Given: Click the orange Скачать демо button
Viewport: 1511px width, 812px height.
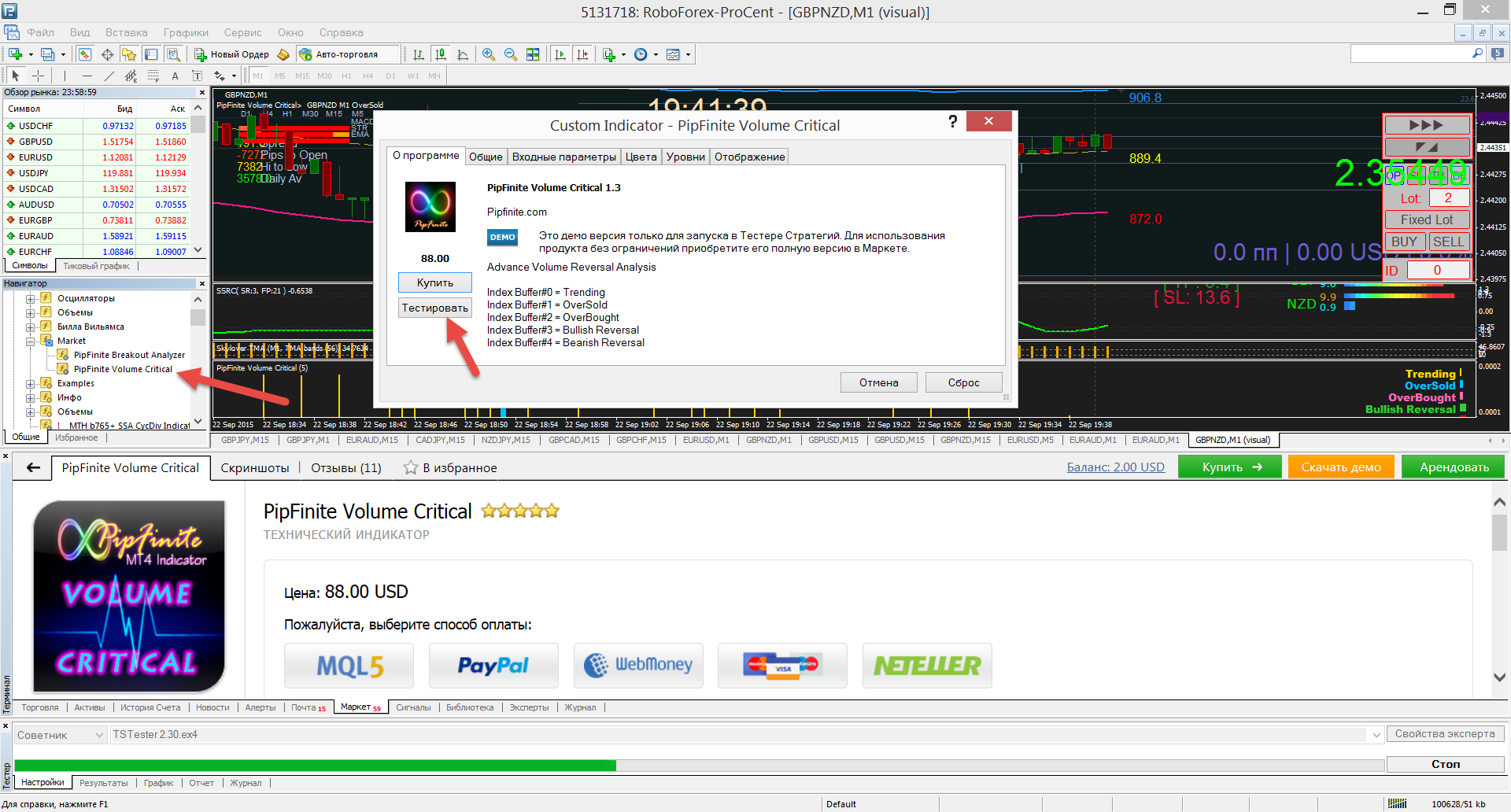Looking at the screenshot, I should (x=1340, y=467).
